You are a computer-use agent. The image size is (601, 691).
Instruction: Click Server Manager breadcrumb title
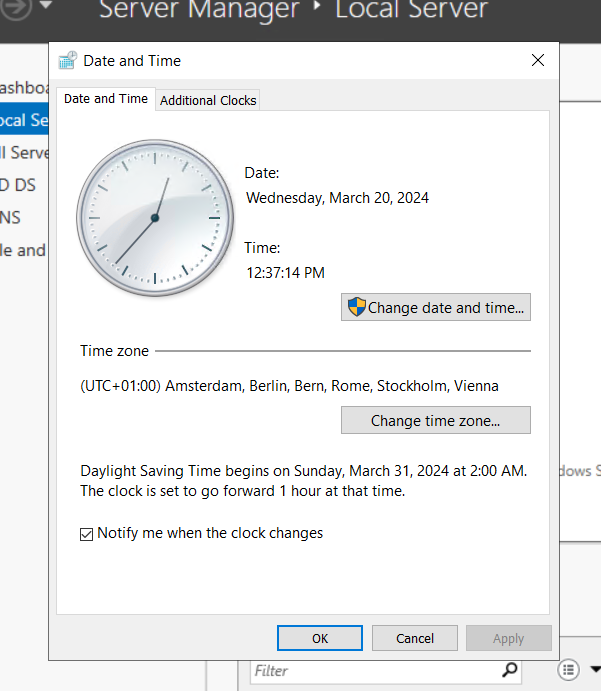[199, 9]
